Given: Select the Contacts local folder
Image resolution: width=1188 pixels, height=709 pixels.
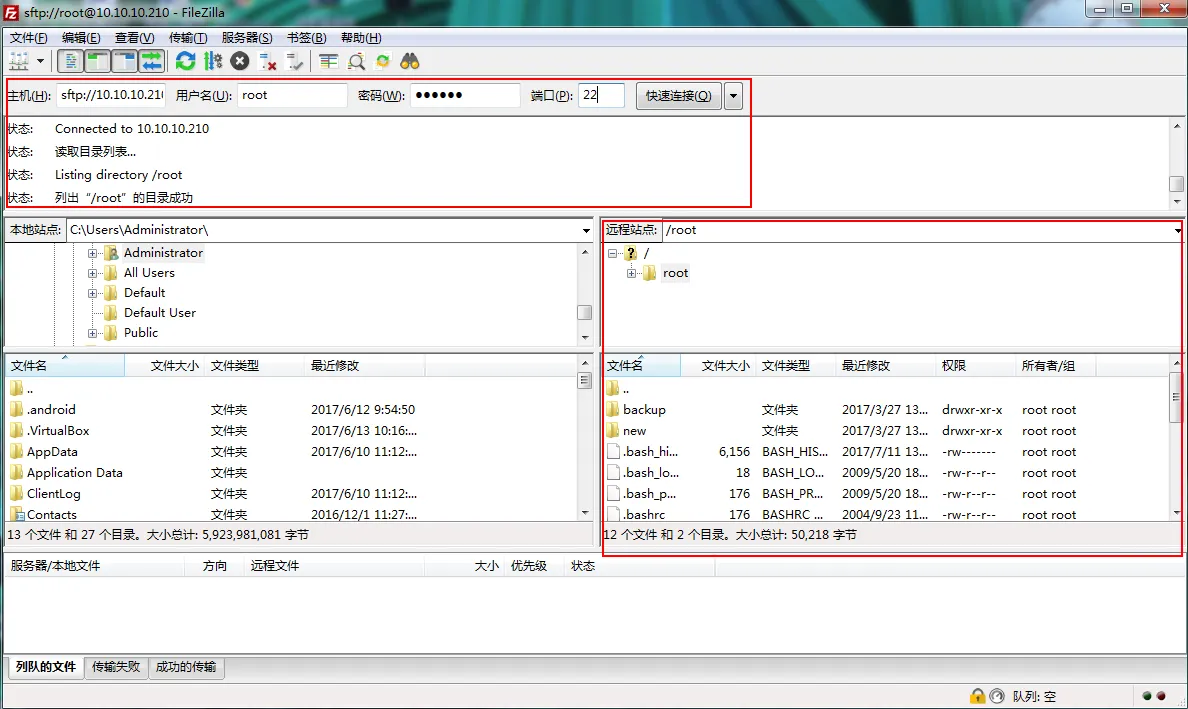Looking at the screenshot, I should click(52, 514).
